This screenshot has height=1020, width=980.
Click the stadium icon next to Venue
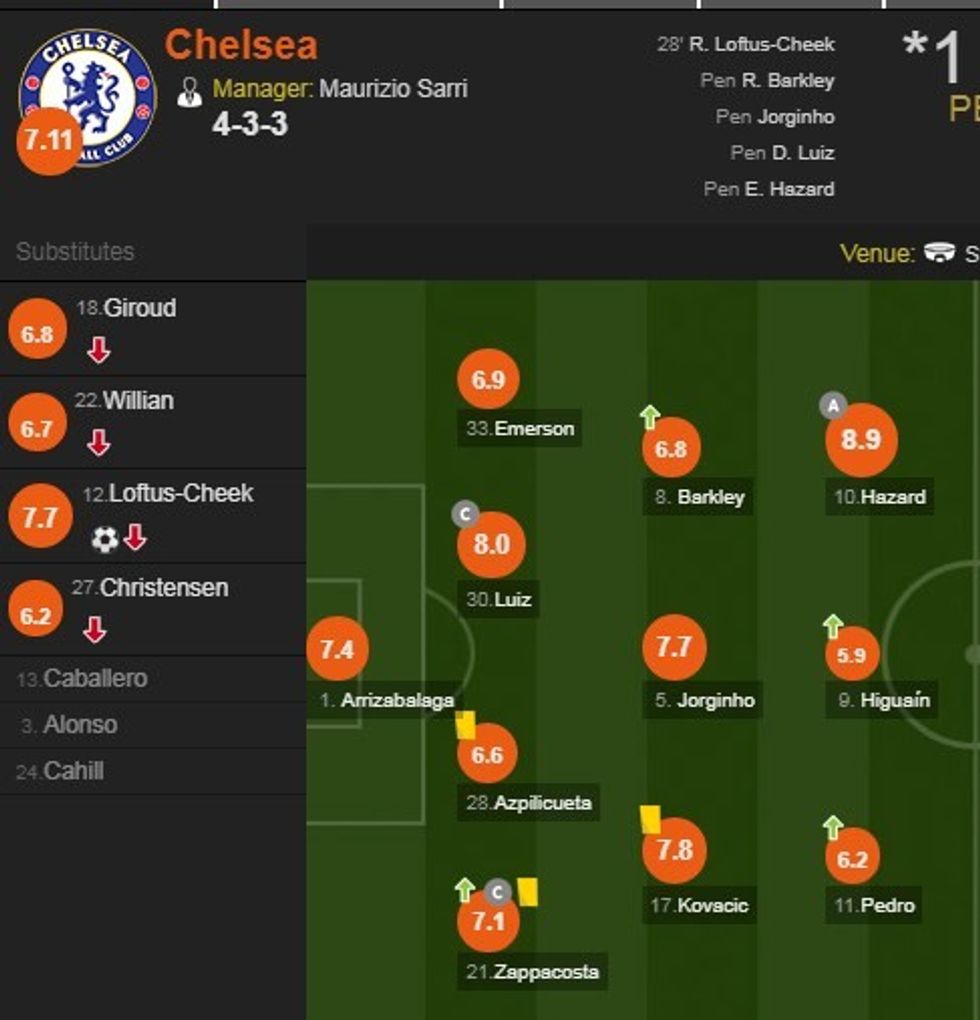tap(940, 253)
